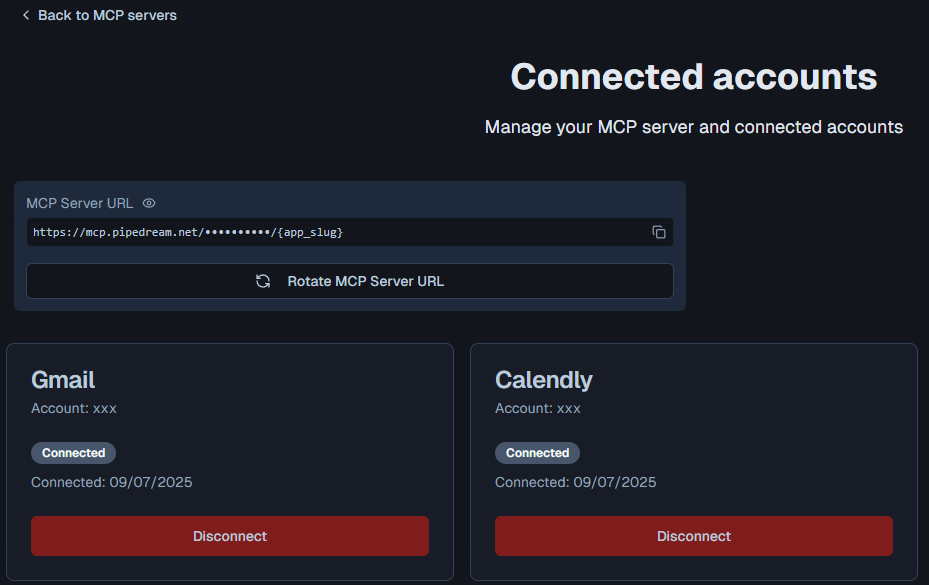
Task: Select the Connected badge on Gmail card
Action: [73, 453]
